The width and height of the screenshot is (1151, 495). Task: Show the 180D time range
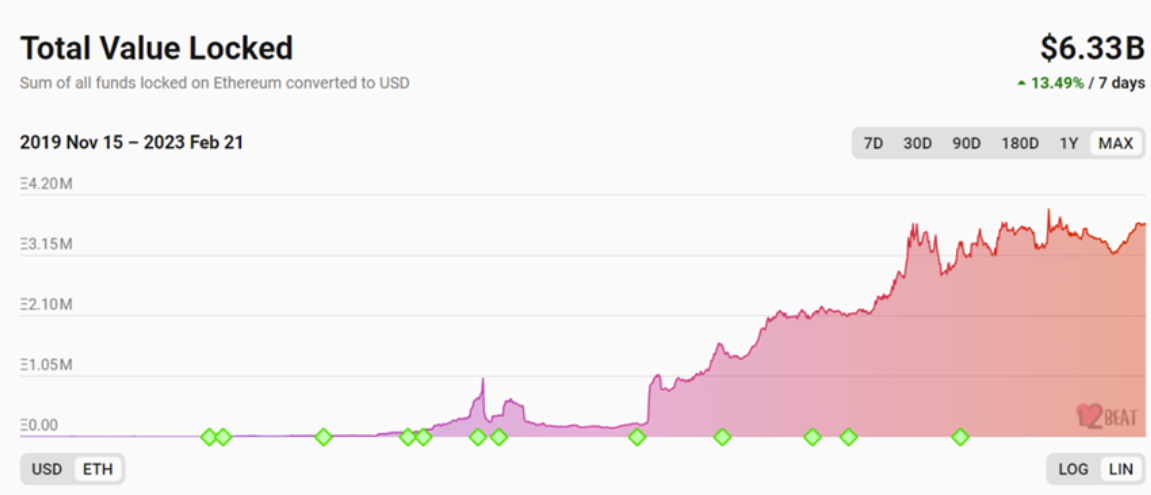(x=1020, y=143)
